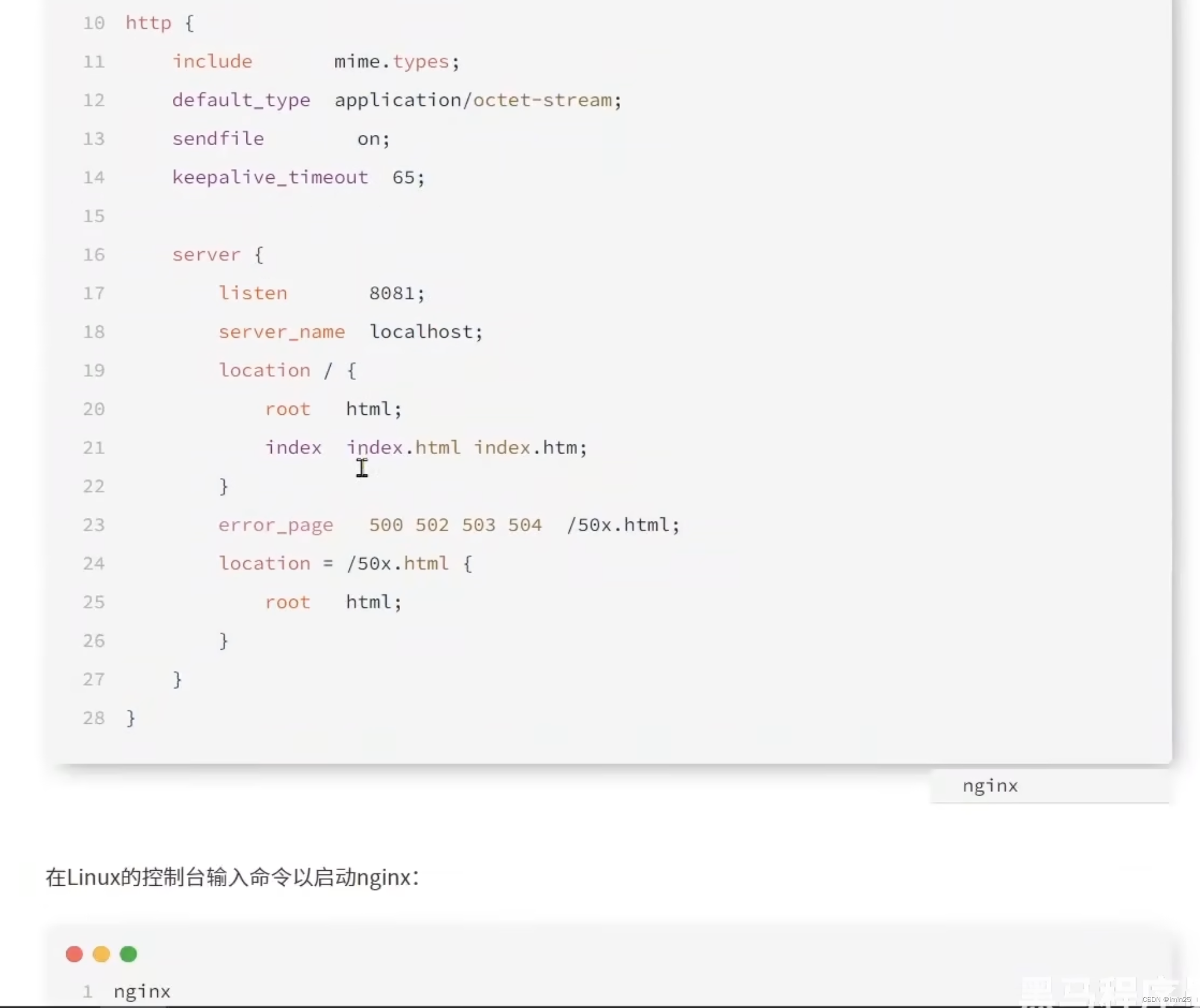1200x1008 pixels.
Task: Click line number 26
Action: tap(94, 641)
